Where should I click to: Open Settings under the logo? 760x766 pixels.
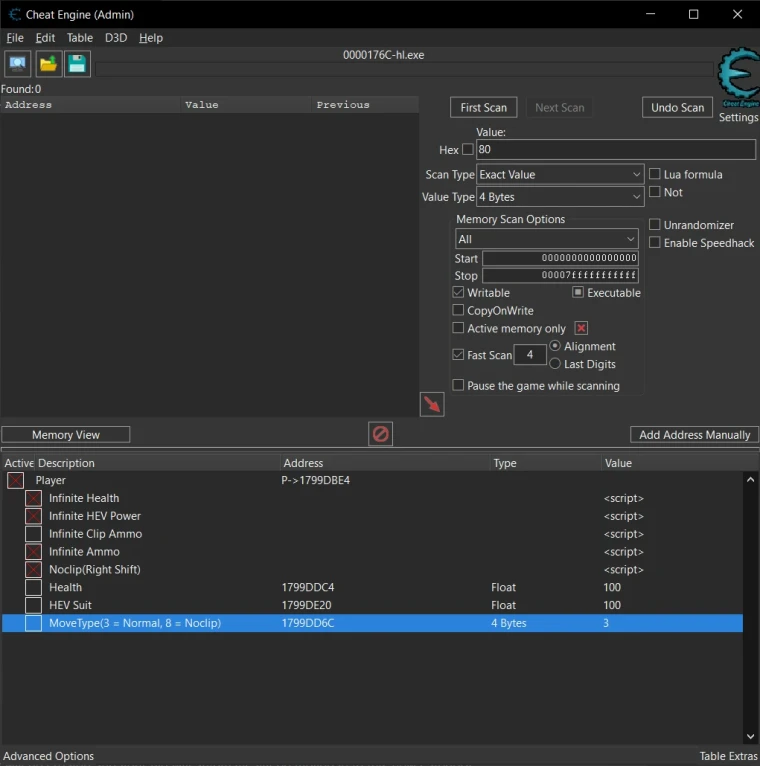[739, 117]
